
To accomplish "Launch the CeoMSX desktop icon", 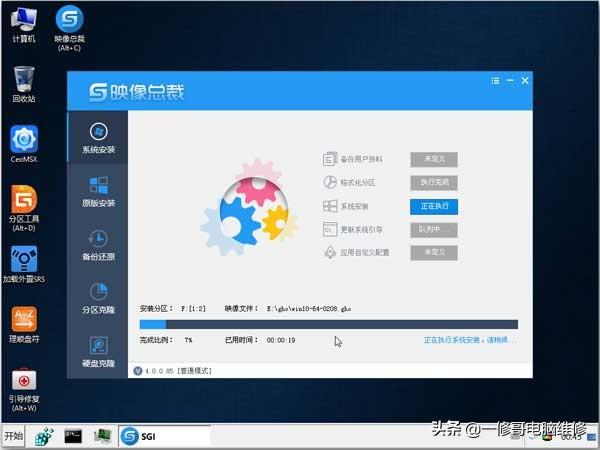I will [x=24, y=144].
